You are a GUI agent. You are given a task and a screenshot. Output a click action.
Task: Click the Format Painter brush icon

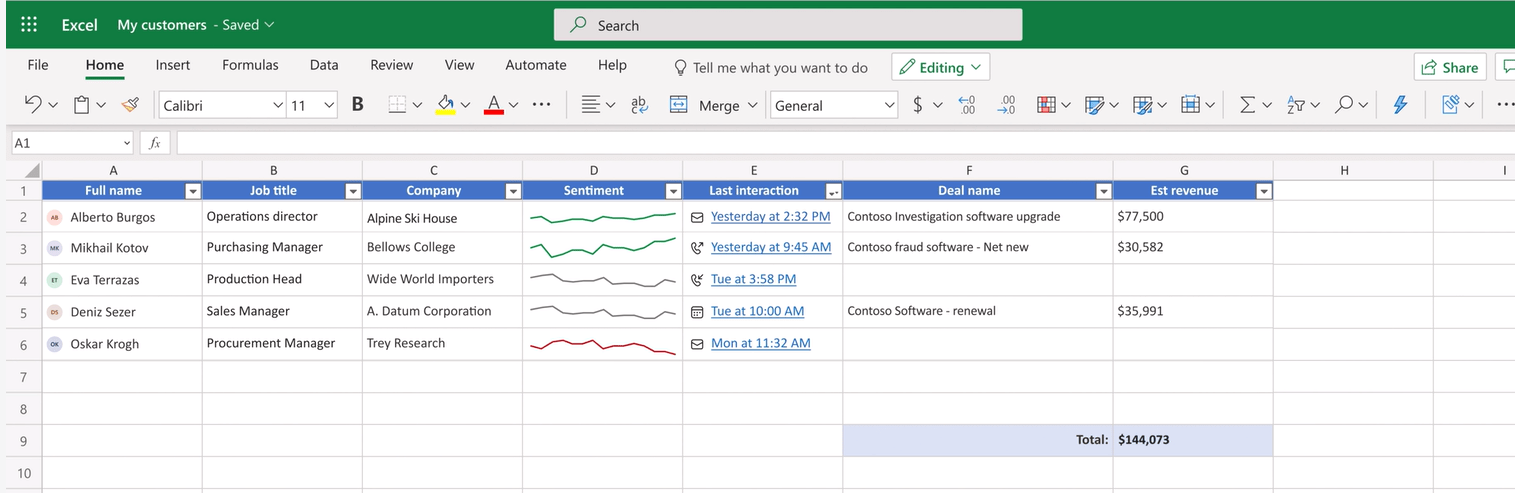[x=130, y=105]
